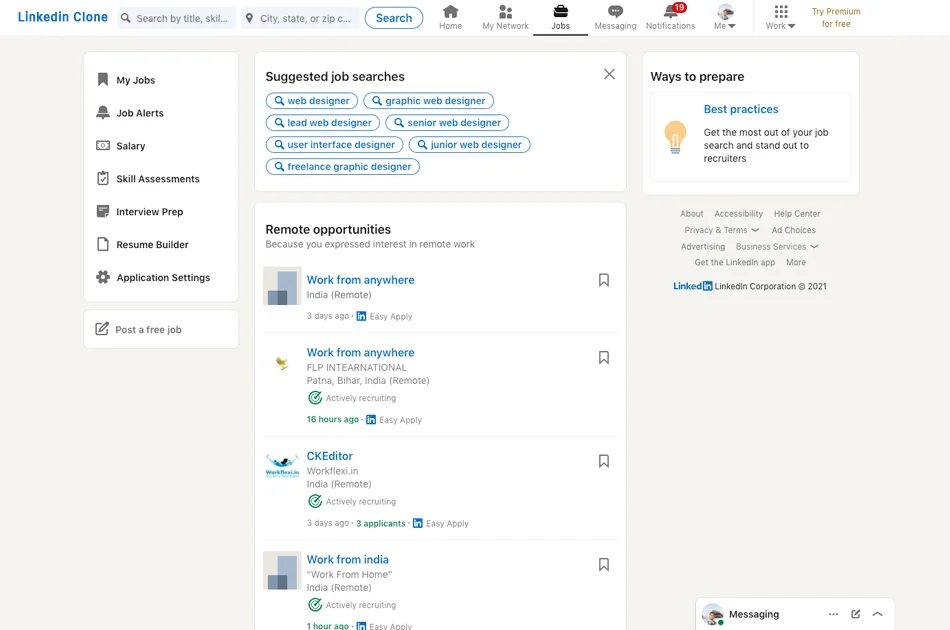Toggle bookmark on Work from india job
950x630 pixels.
603,565
